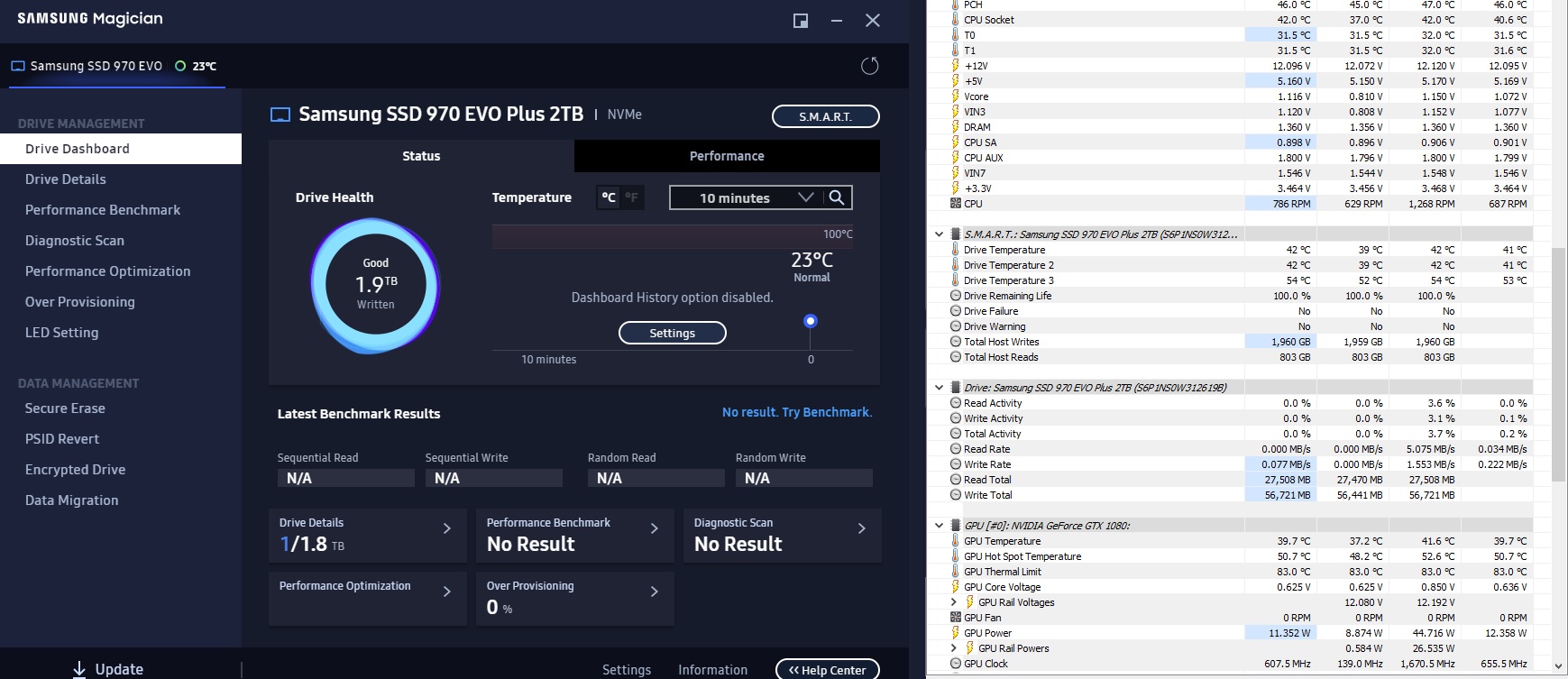Click the S.M.A.R.T. button
This screenshot has width=1568, height=679.
pyautogui.click(x=825, y=116)
